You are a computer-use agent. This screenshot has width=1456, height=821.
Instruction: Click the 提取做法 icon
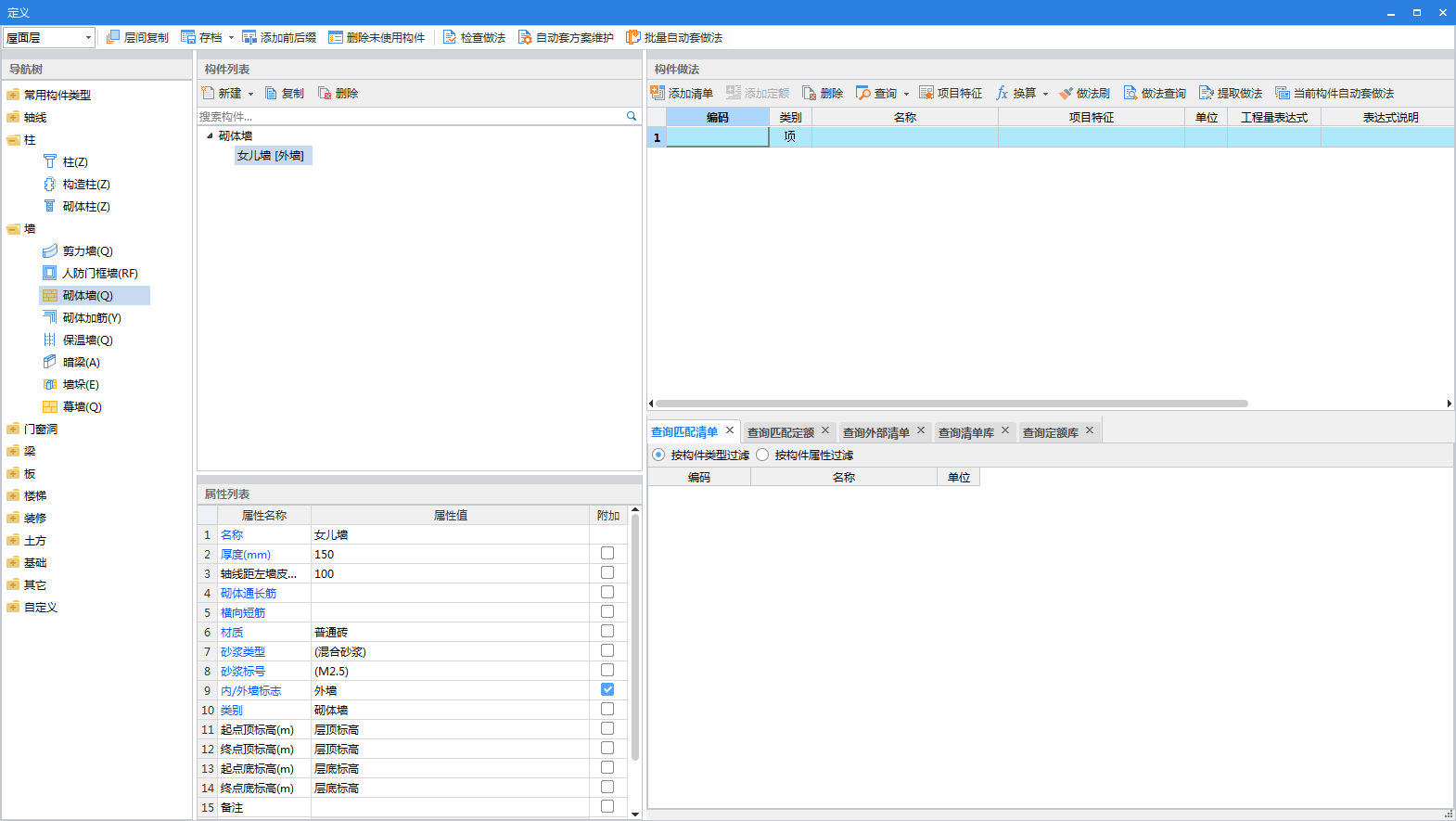pos(1207,93)
